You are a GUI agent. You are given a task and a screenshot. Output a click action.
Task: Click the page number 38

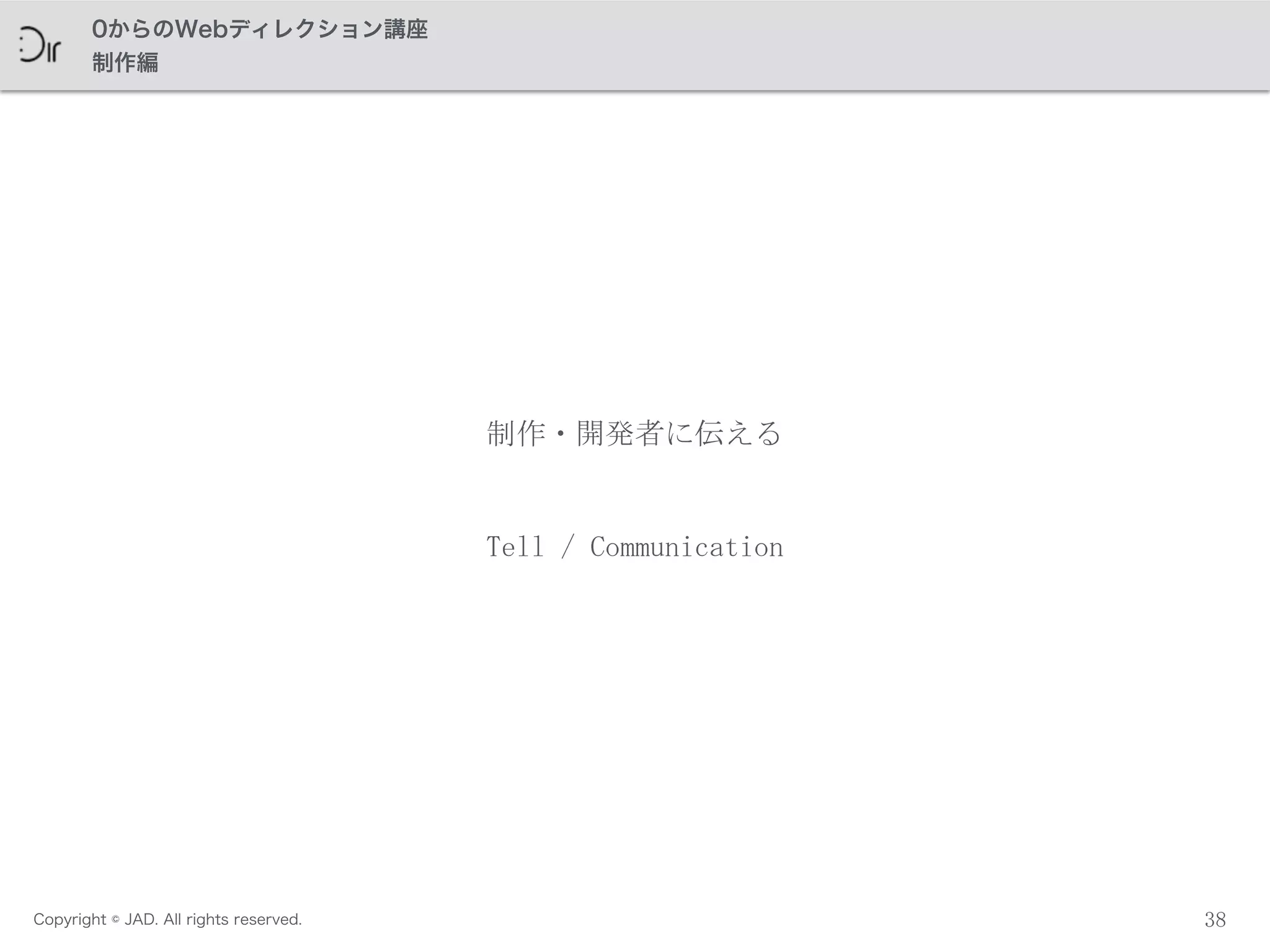1215,919
